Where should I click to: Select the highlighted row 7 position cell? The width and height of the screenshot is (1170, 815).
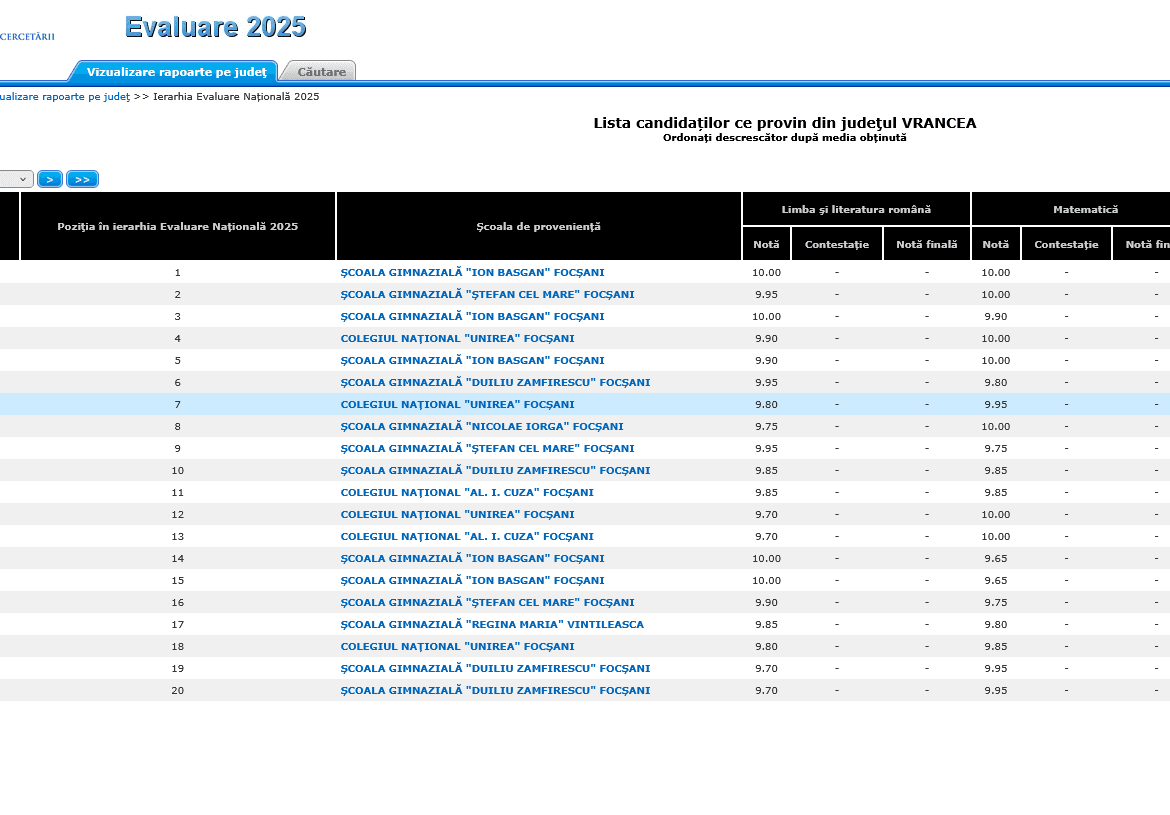pos(177,405)
